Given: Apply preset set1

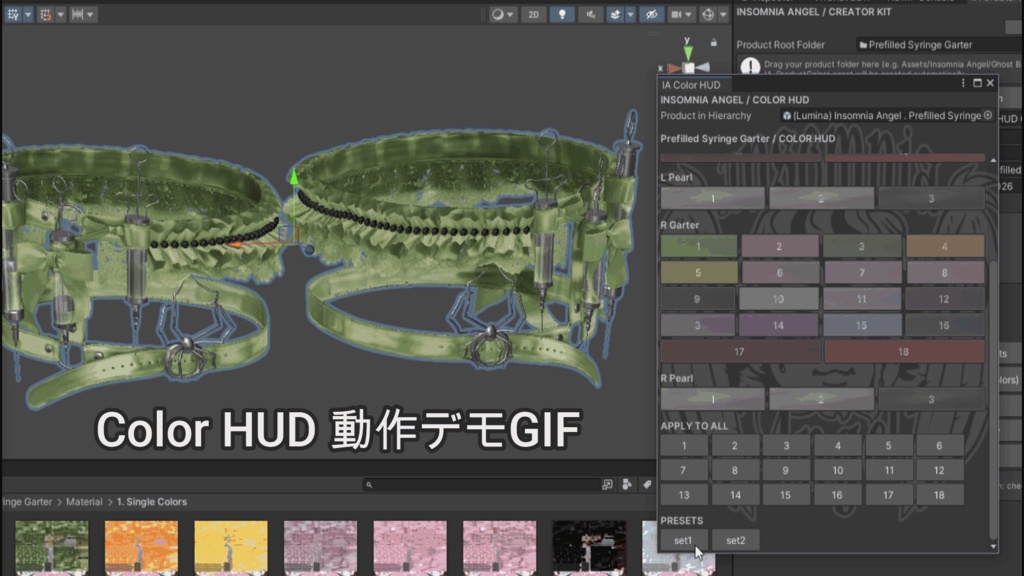Looking at the screenshot, I should (x=683, y=540).
